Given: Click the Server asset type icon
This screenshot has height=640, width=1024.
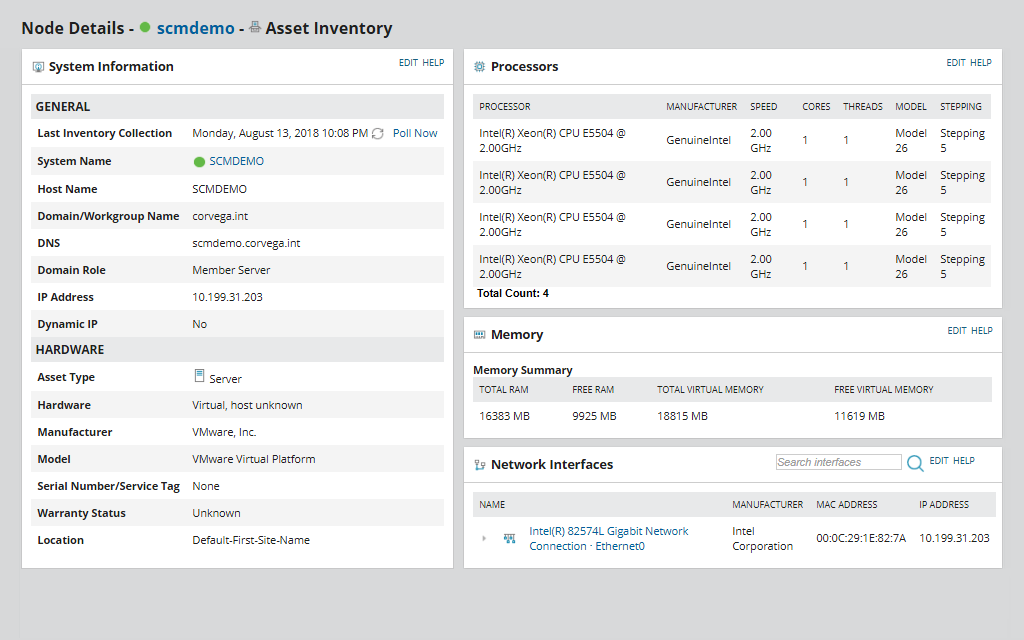Looking at the screenshot, I should 199,376.
